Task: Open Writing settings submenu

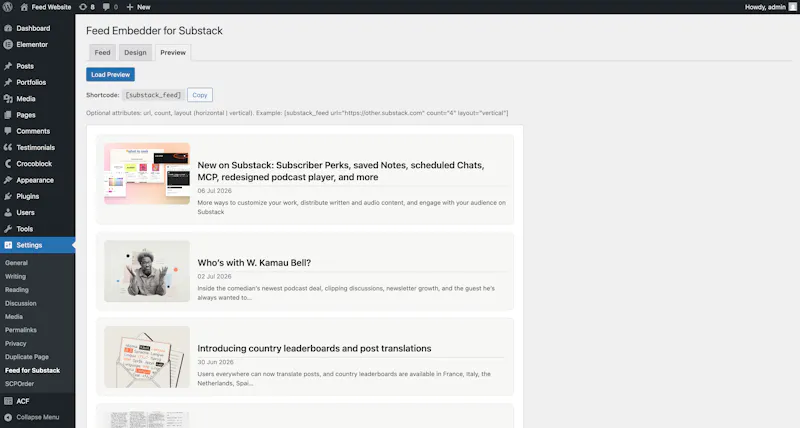Action: pos(15,276)
